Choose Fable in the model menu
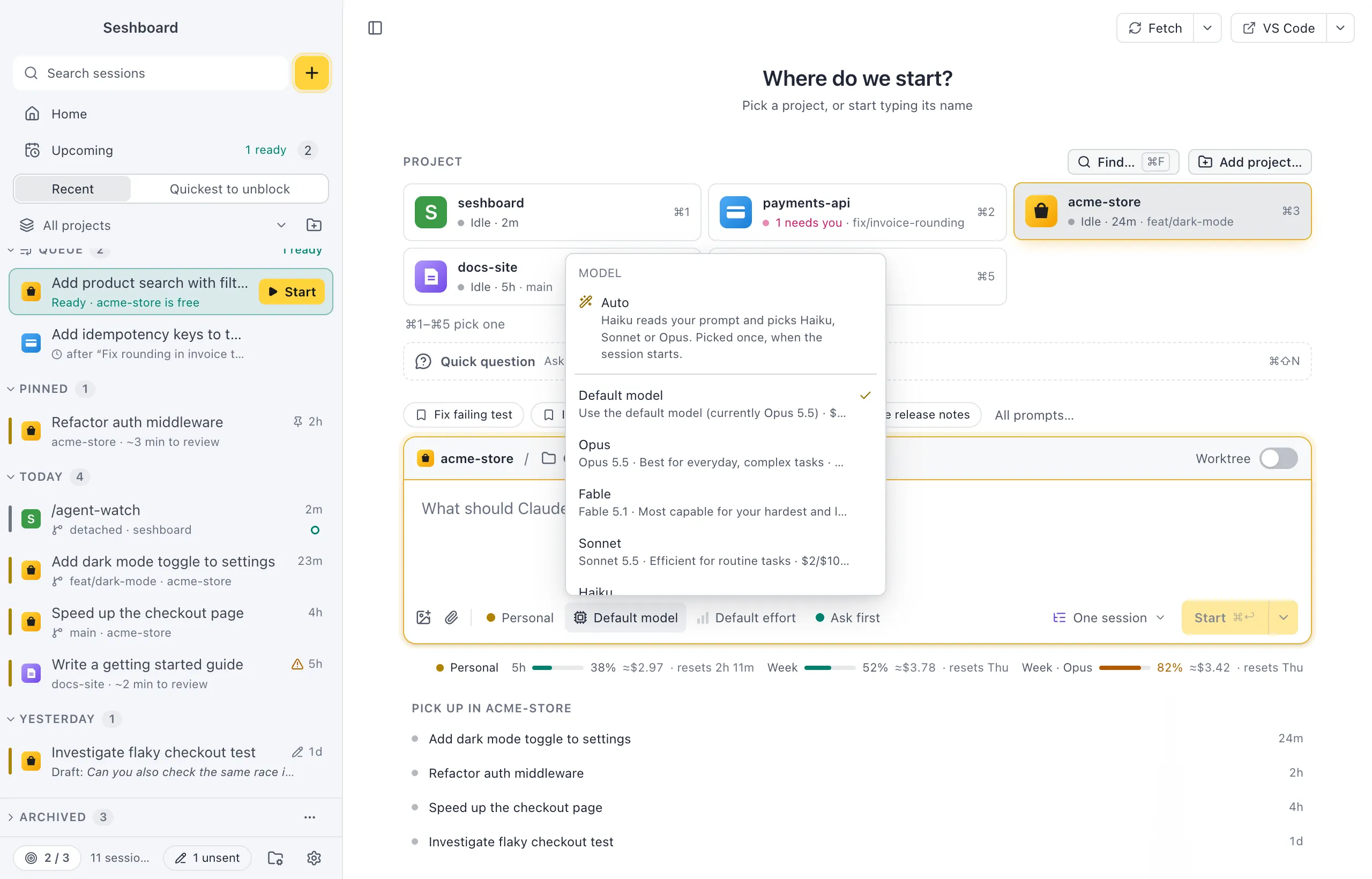Screen dimensions: 1372x879 725,502
